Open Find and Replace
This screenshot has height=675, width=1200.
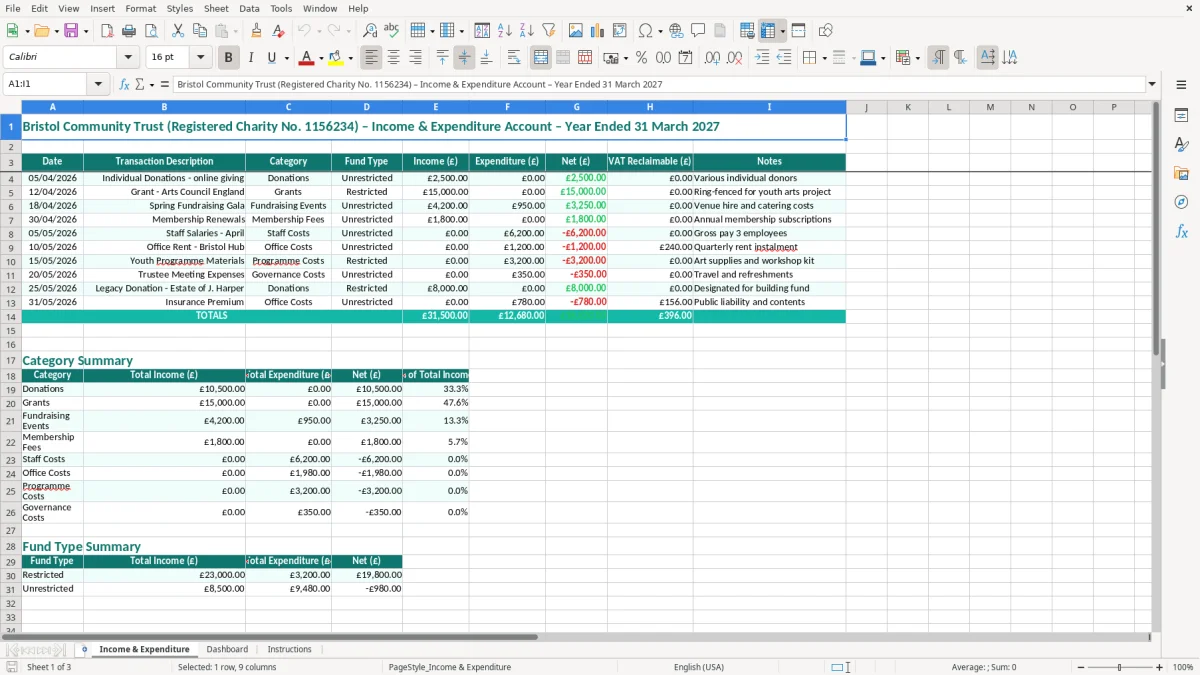coord(370,31)
